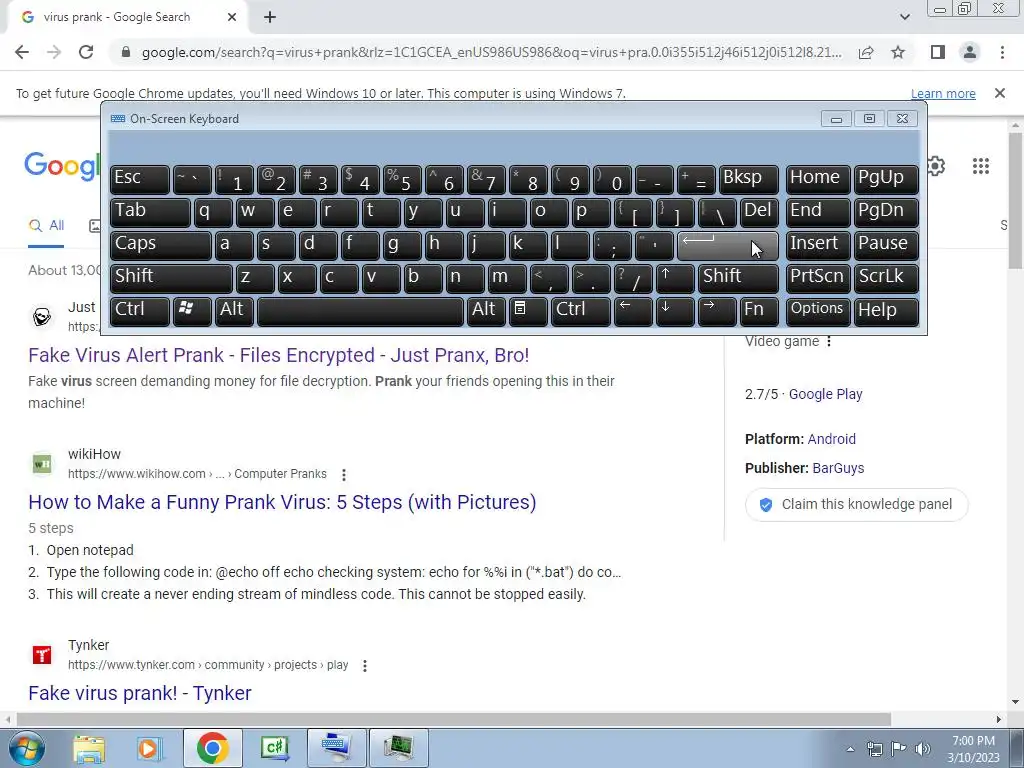Screen dimensions: 1024x768
Task: Toggle the left Alt key
Action: [x=234, y=311]
